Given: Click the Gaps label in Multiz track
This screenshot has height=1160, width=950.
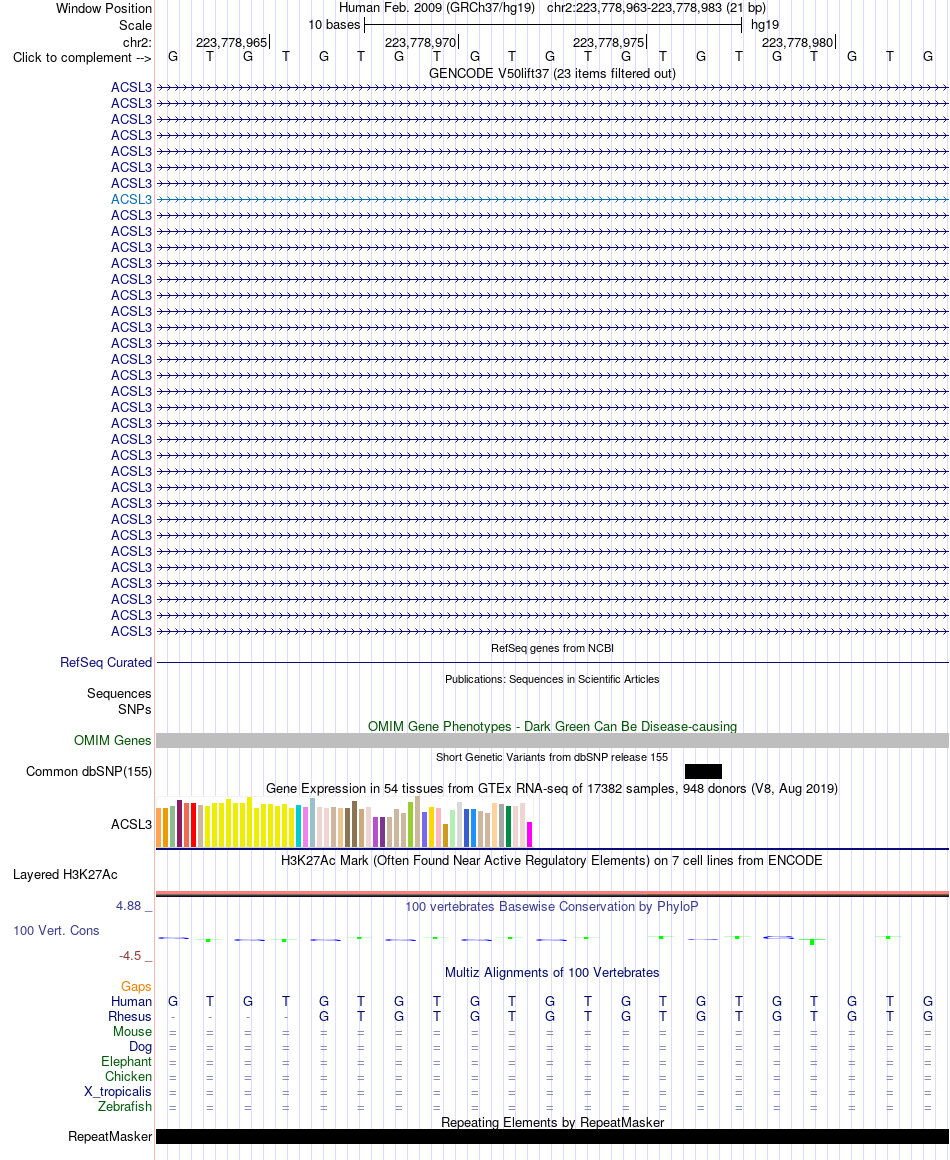Looking at the screenshot, I should pos(136,987).
